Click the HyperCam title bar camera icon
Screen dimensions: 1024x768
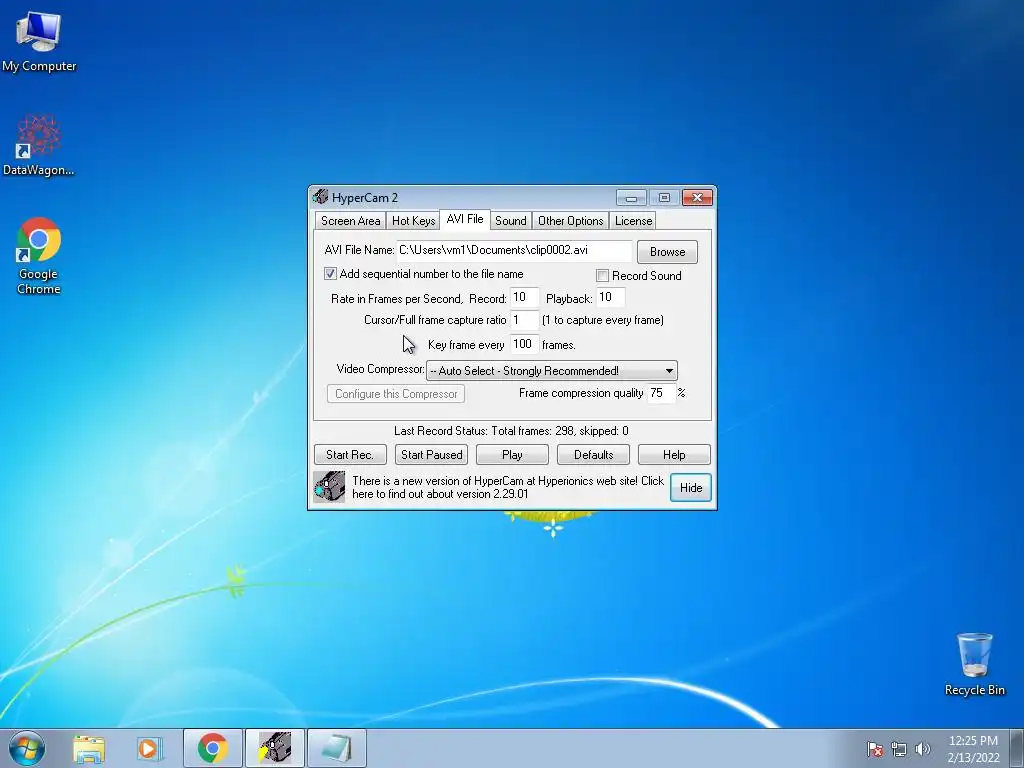click(x=320, y=197)
